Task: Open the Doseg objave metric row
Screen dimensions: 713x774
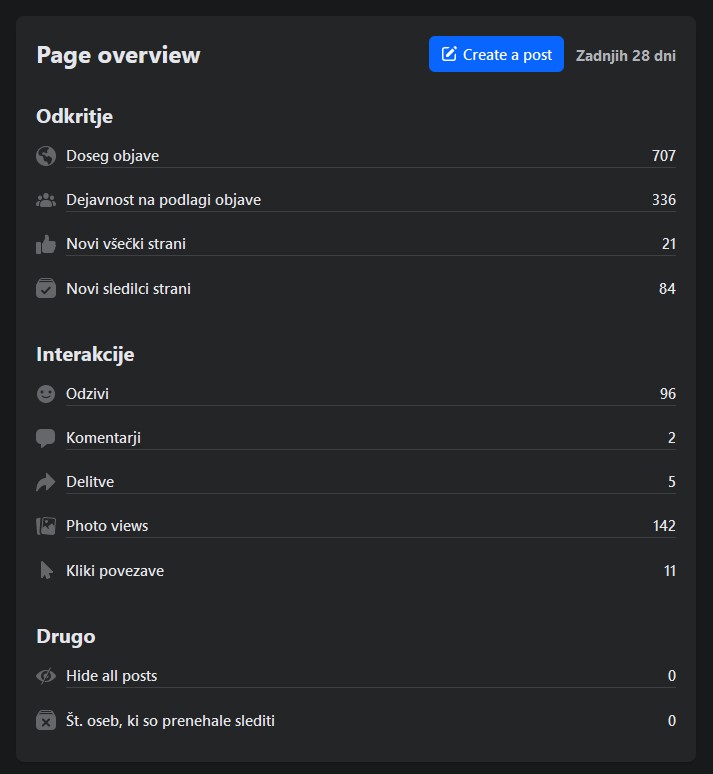Action: 112,156
